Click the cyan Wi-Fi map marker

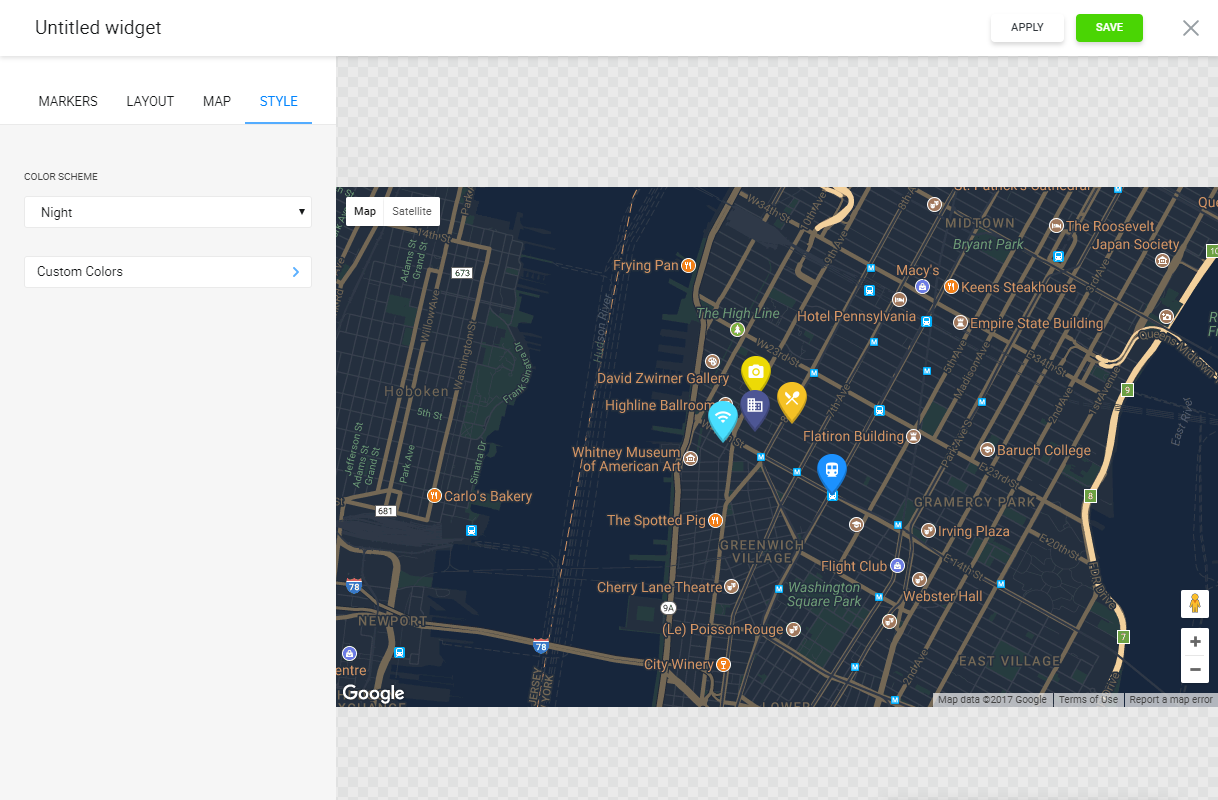(723, 420)
